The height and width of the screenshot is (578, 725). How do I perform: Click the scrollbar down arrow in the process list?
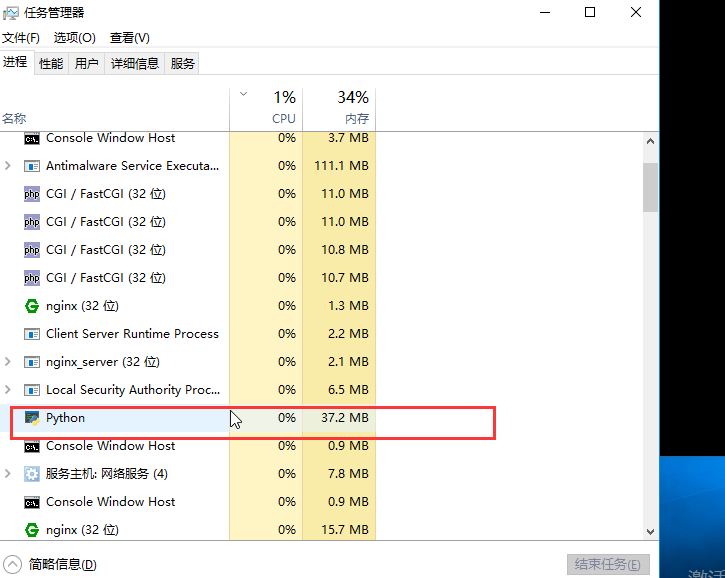650,532
